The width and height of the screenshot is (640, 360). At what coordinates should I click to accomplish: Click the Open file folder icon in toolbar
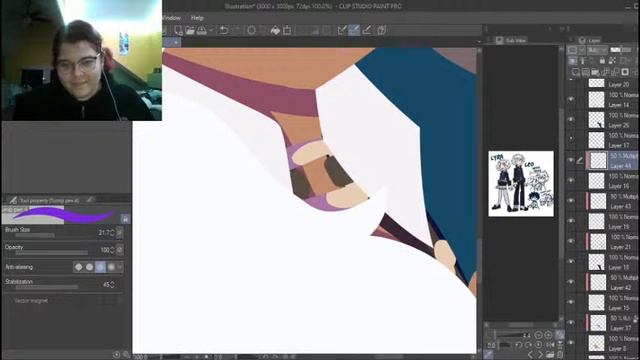[x=190, y=30]
